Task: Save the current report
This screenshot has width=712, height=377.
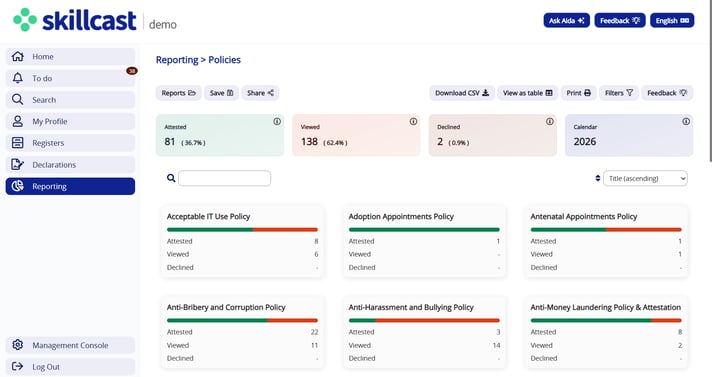Action: pyautogui.click(x=221, y=93)
